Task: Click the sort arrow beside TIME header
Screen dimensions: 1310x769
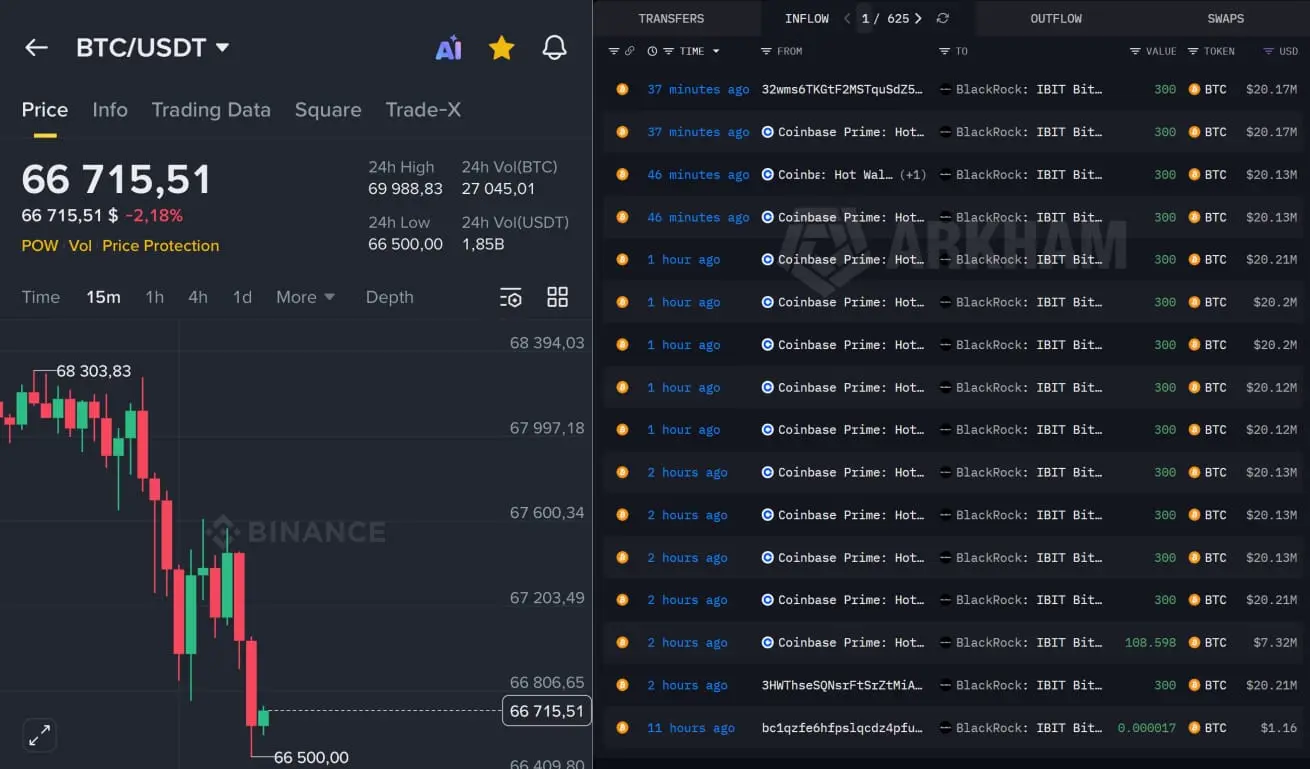Action: pos(716,51)
